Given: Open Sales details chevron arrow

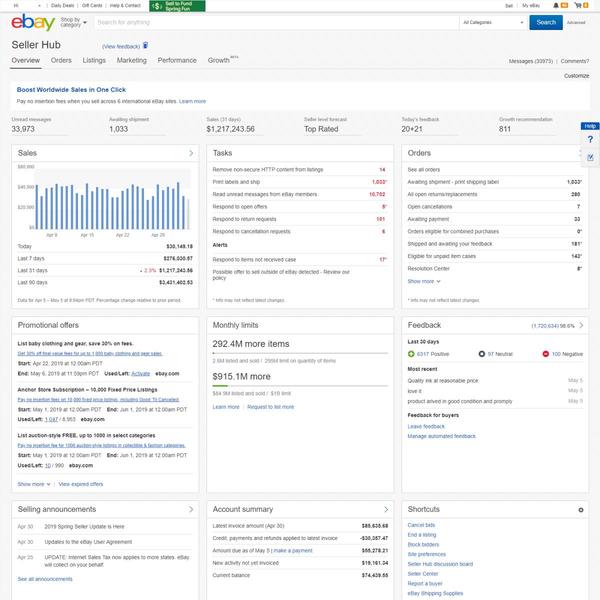Looking at the screenshot, I should coord(191,153).
